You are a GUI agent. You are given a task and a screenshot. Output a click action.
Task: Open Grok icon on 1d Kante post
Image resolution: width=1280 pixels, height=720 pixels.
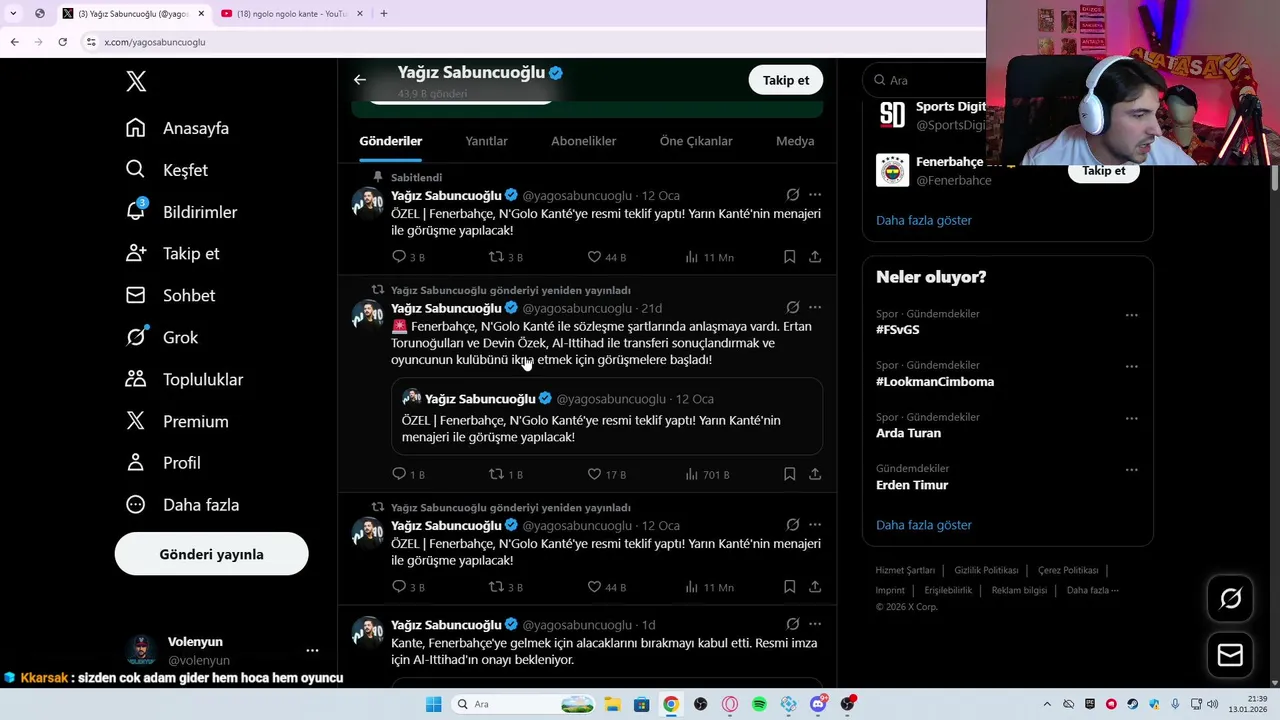click(x=792, y=625)
